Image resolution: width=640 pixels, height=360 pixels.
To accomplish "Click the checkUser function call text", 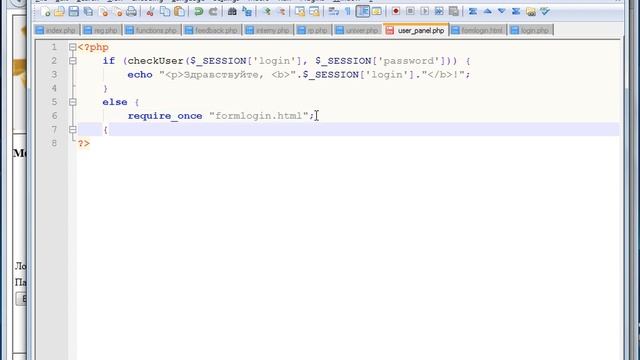I will click(156, 61).
